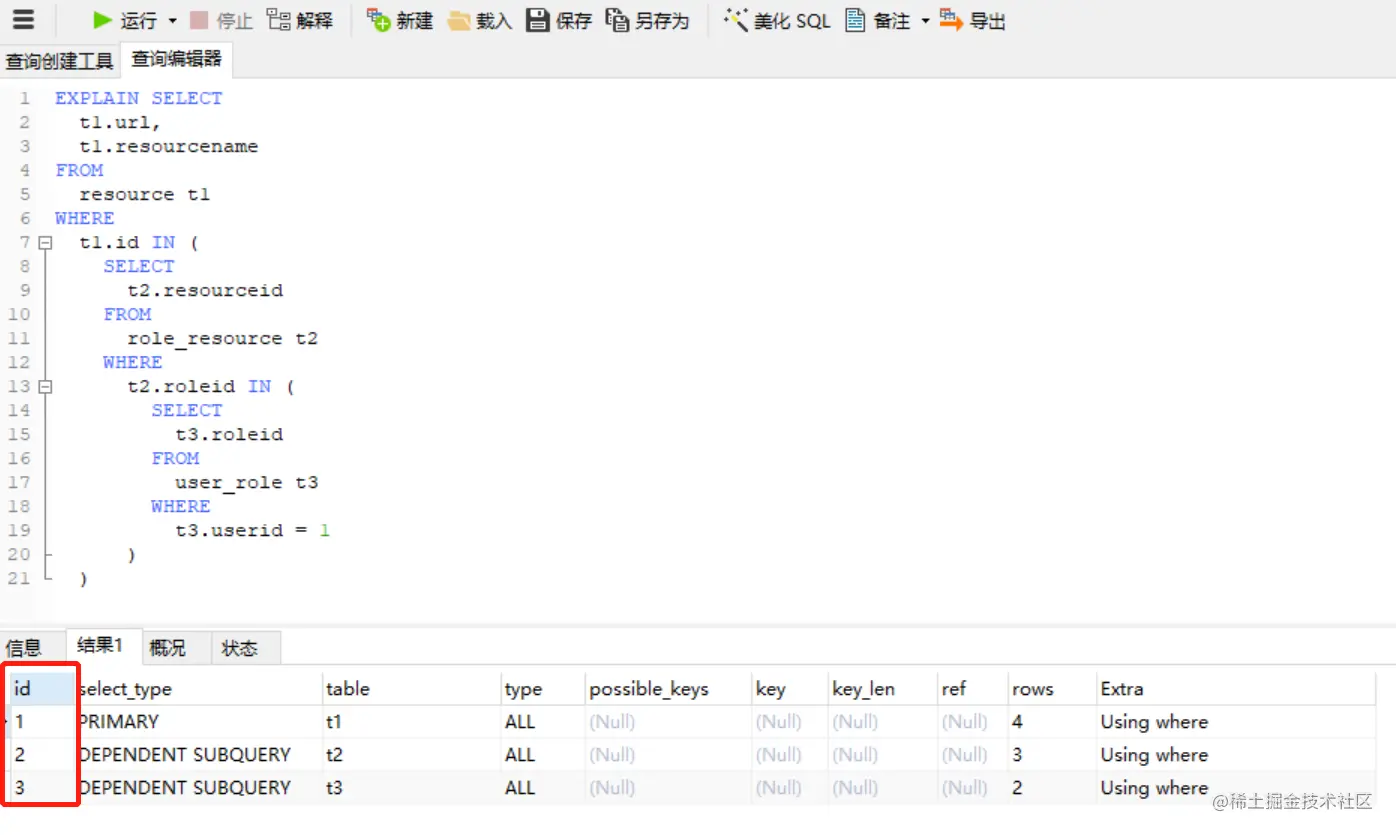Click t1.url, on line 2
Screen dimensions: 1396x835
pos(120,122)
